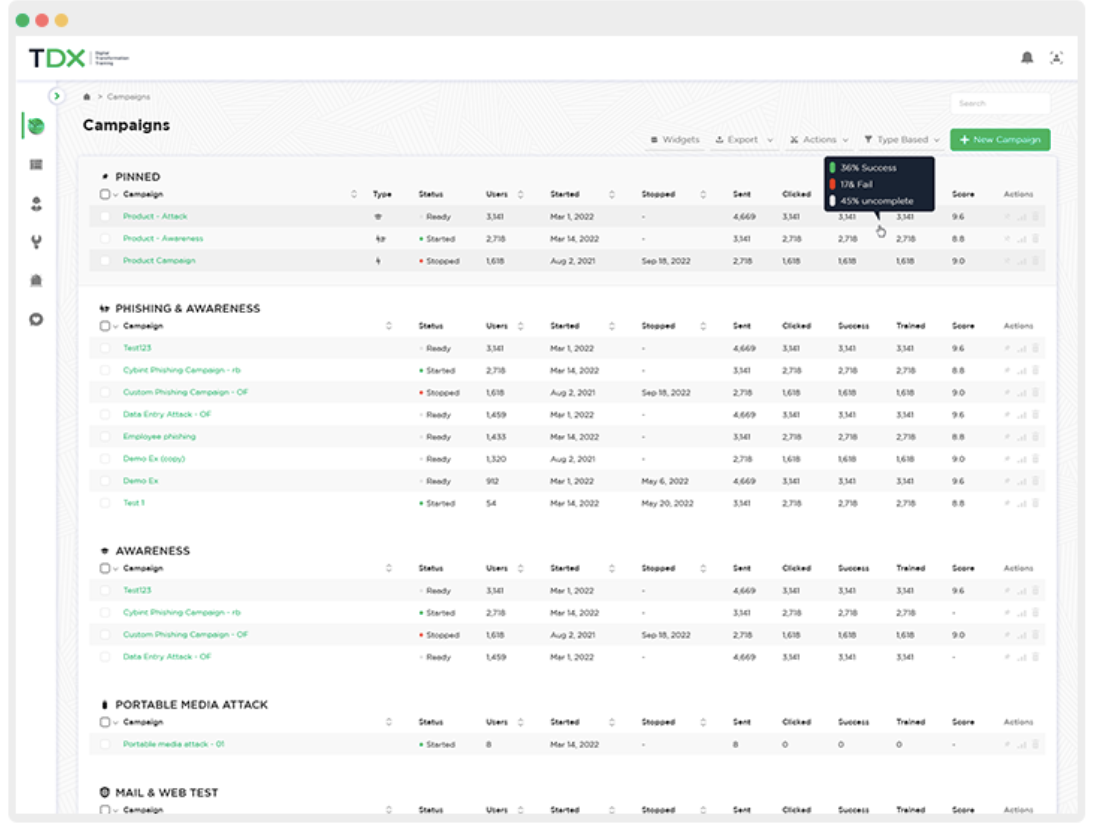Delete Product Campaign using trash icon
The width and height of the screenshot is (1096, 830).
pos(1035,261)
